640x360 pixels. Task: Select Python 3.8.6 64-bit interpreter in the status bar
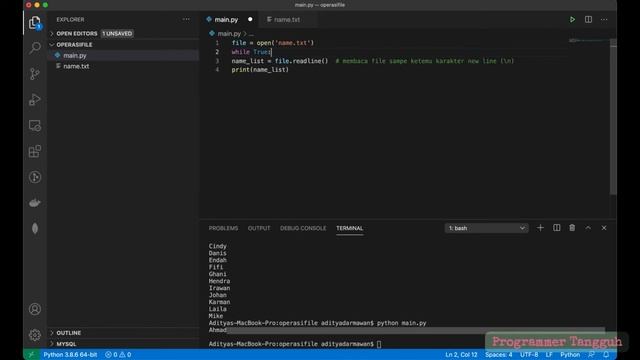click(70, 355)
